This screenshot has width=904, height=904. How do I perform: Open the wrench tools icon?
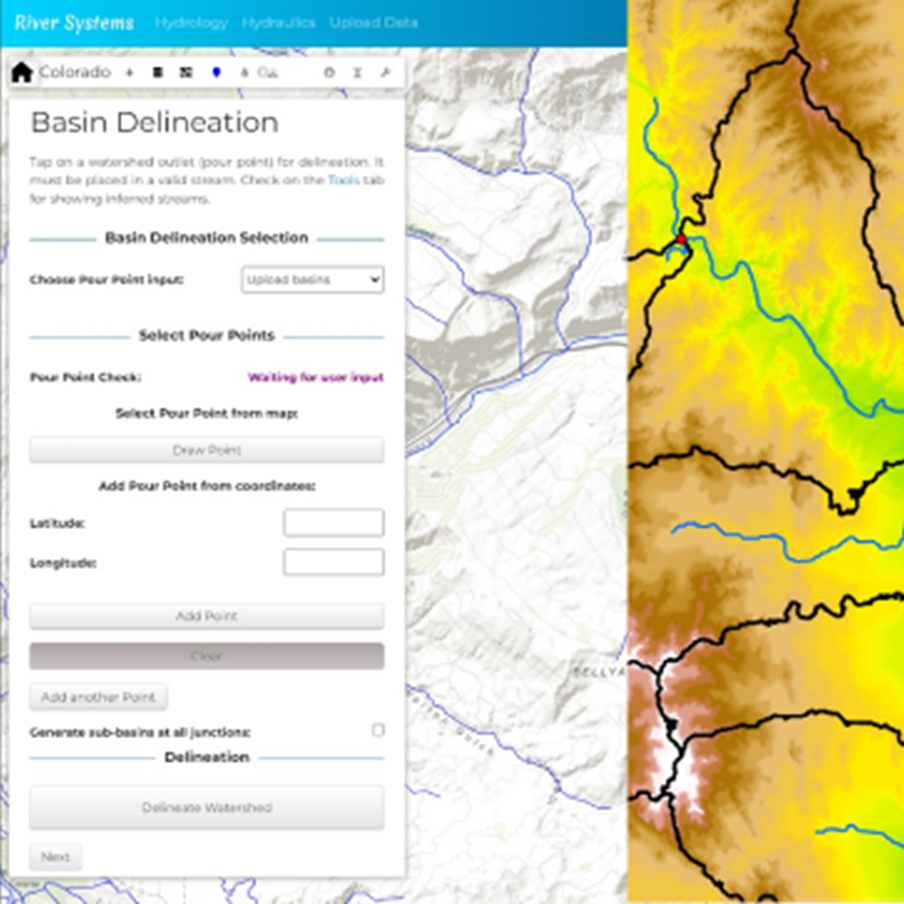tap(384, 73)
